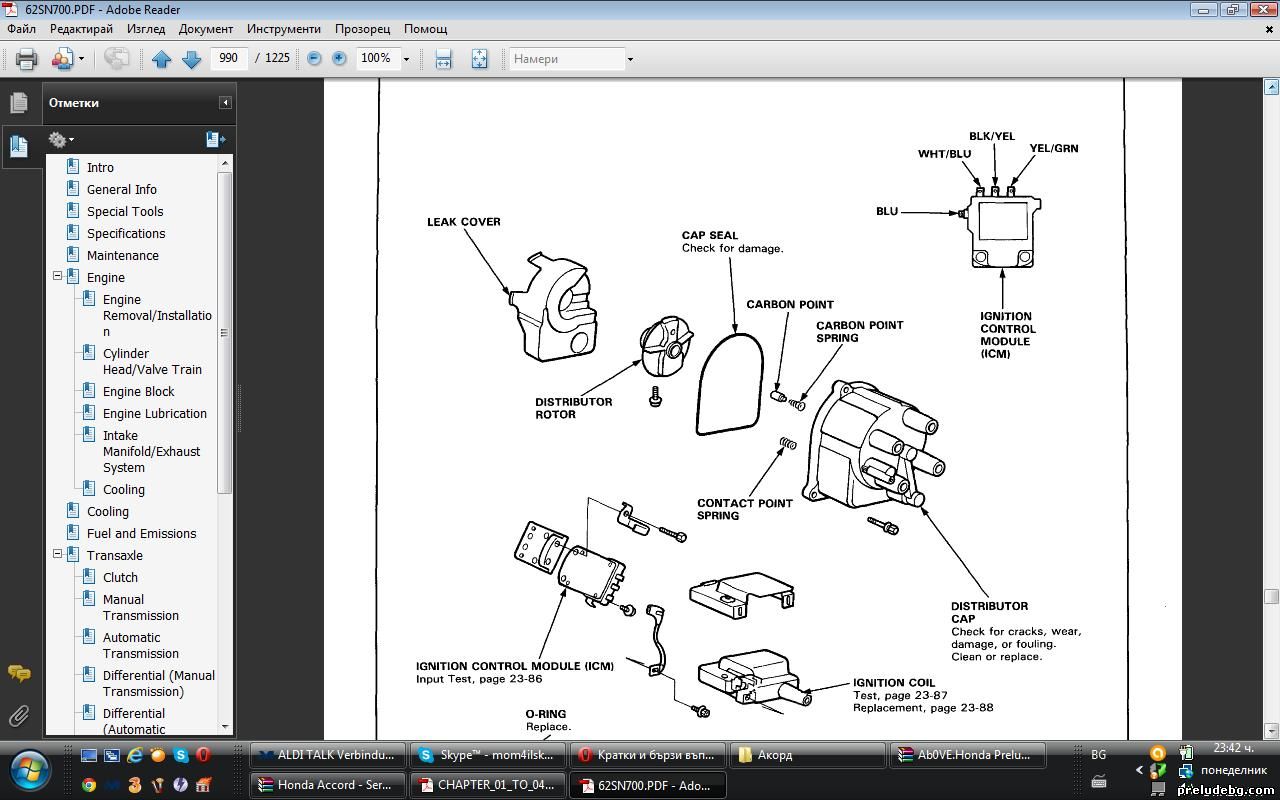Collapse the bookmarks panel with arrow button
Screen dimensions: 1280x800
[225, 103]
